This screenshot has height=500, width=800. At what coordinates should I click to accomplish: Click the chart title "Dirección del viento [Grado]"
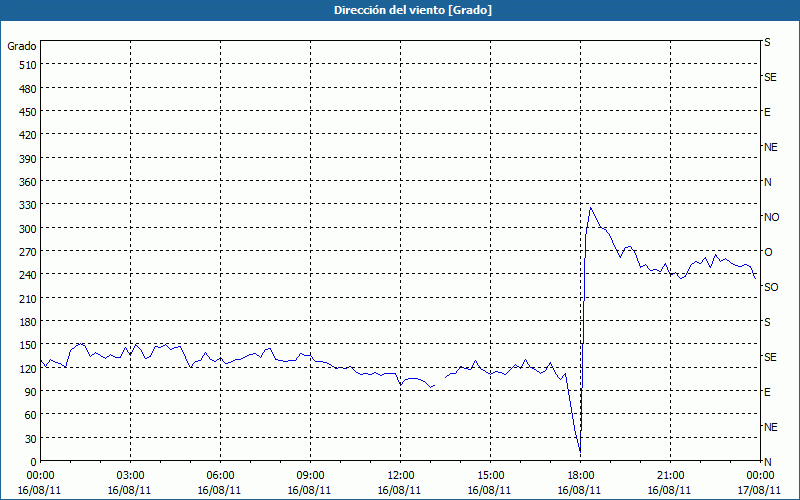tap(413, 10)
